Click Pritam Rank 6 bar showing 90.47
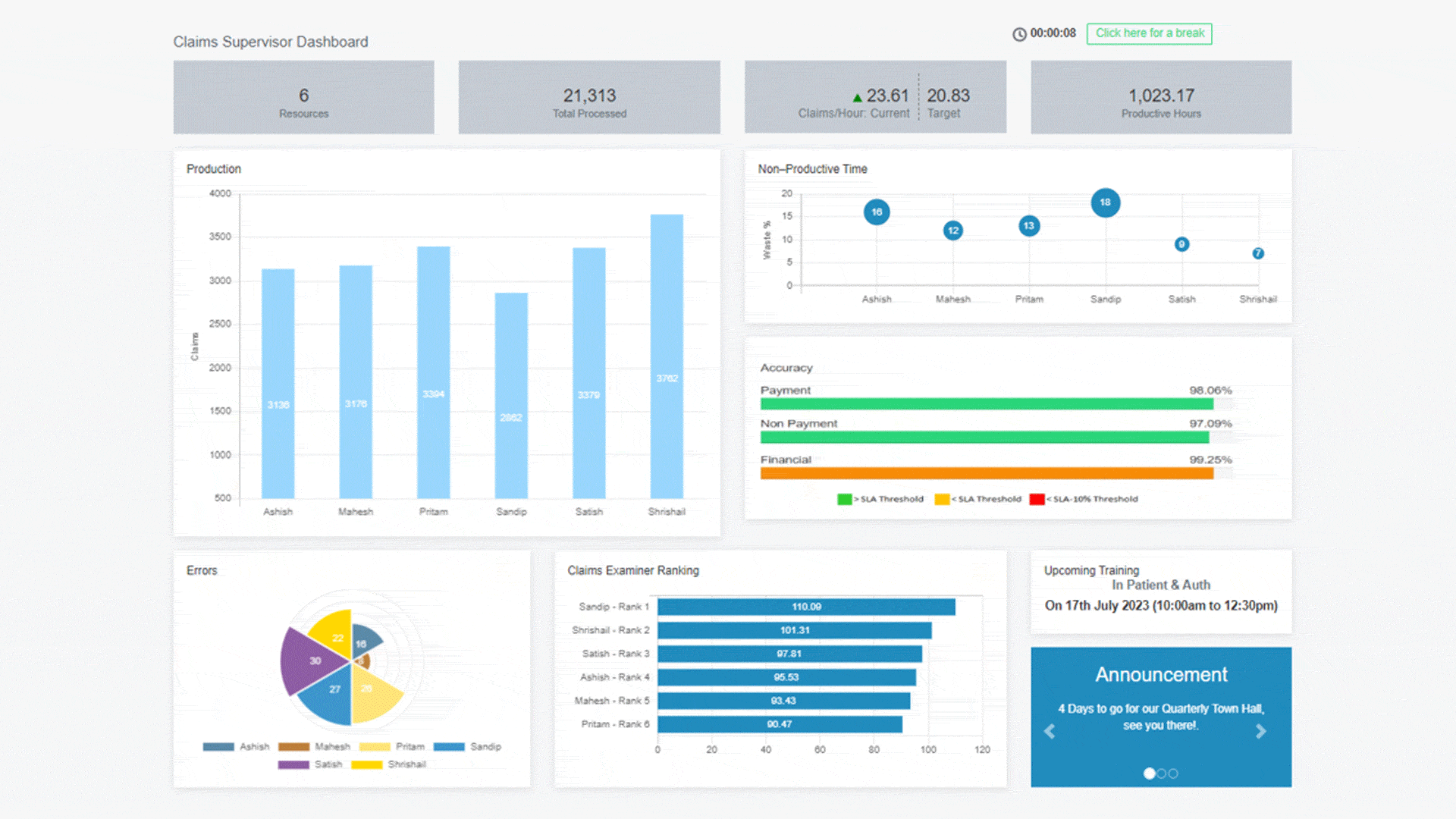The image size is (1456, 819). (x=780, y=724)
